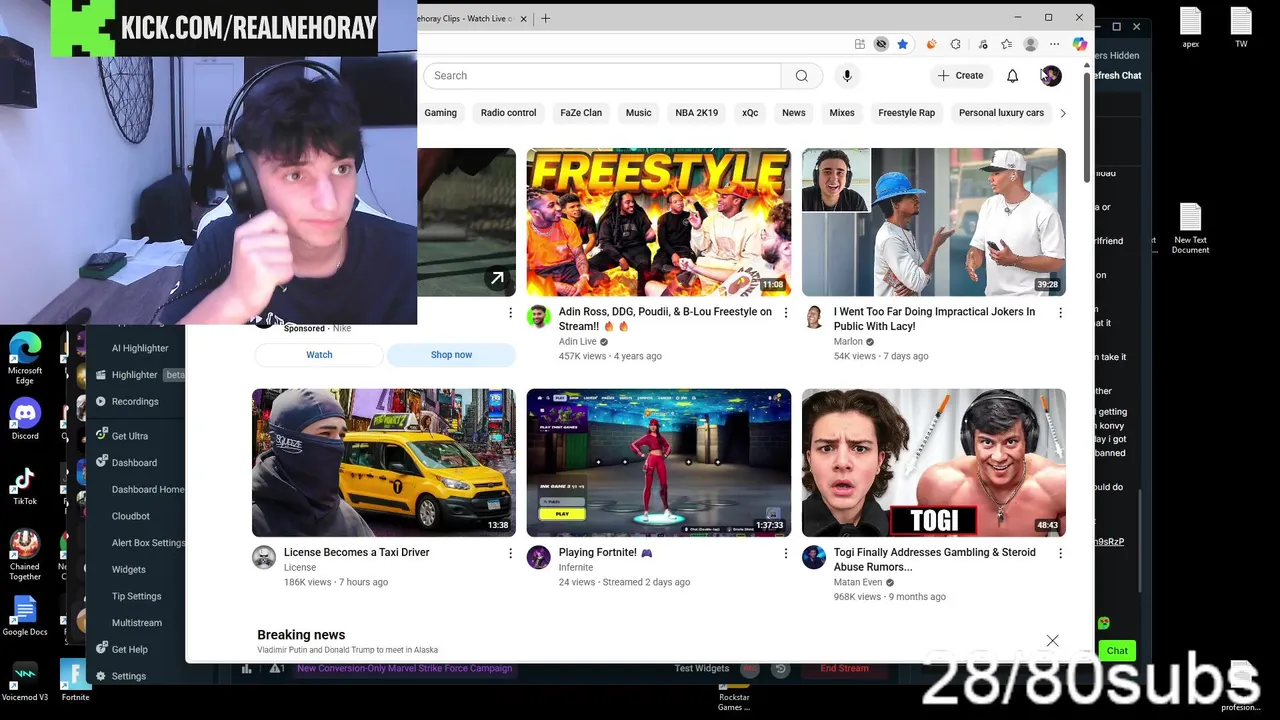This screenshot has height=720, width=1280.
Task: Open TikTok desktop shortcut
Action: click(25, 486)
